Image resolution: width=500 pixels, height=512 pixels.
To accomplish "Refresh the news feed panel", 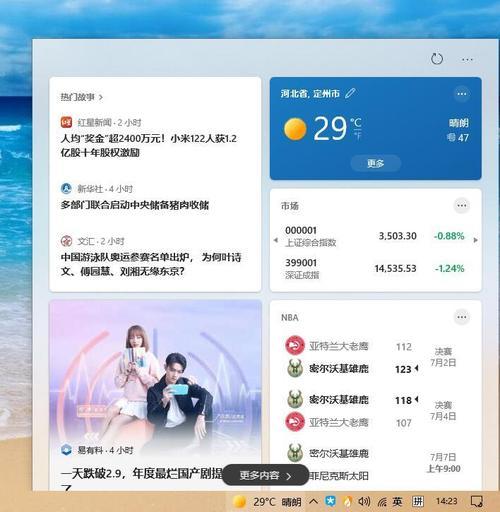I will click(437, 59).
